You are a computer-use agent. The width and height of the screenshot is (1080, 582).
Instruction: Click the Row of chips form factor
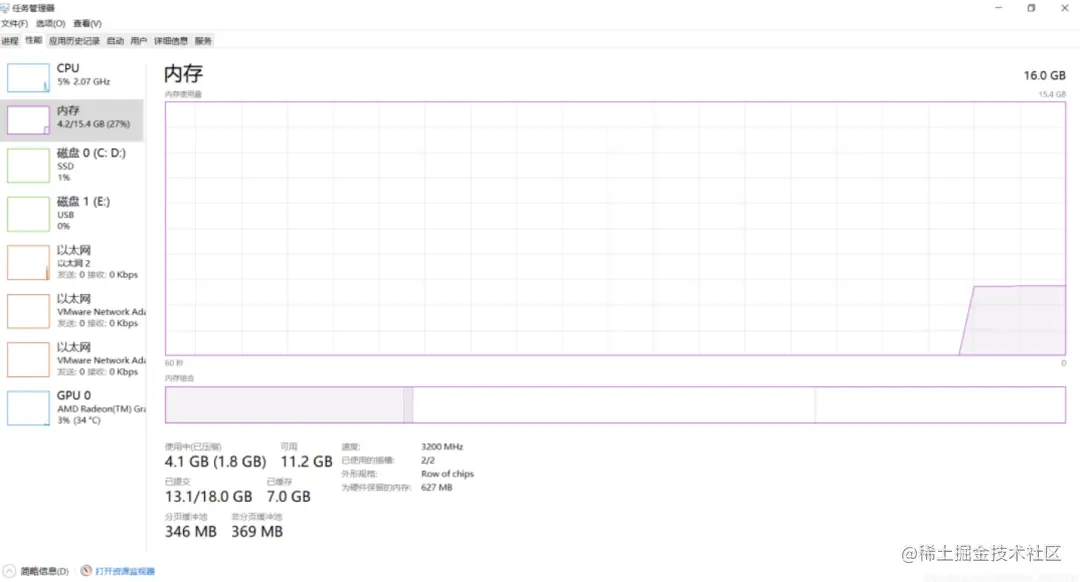click(448, 474)
